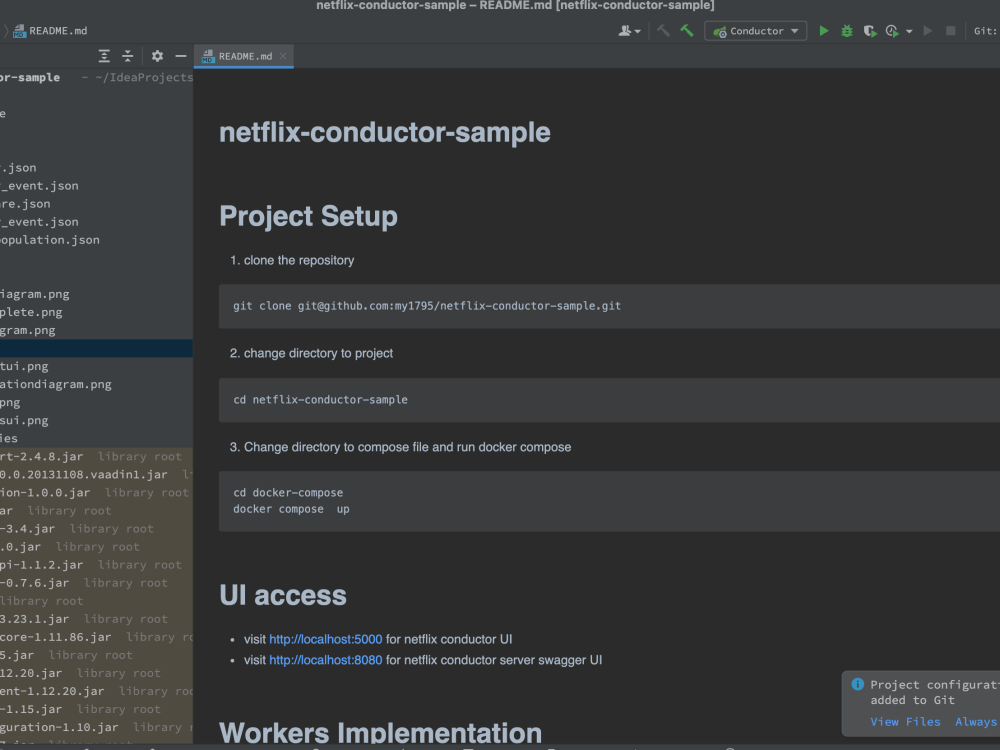Click the info icon in notification popup
Viewport: 1000px width, 750px height.
[x=857, y=684]
